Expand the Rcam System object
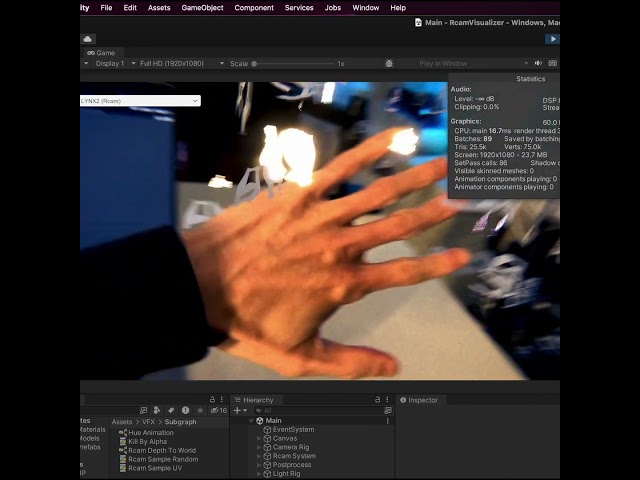This screenshot has width=640, height=480. pos(259,456)
